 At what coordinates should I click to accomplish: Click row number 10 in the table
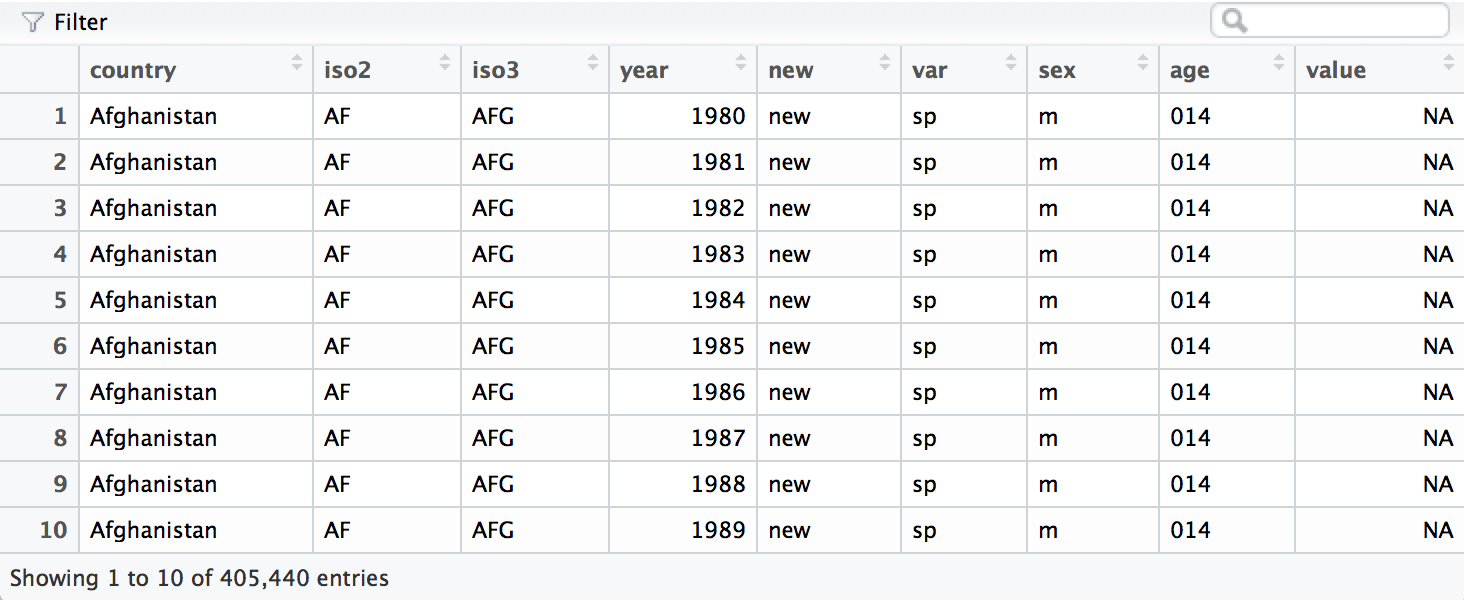(x=53, y=530)
